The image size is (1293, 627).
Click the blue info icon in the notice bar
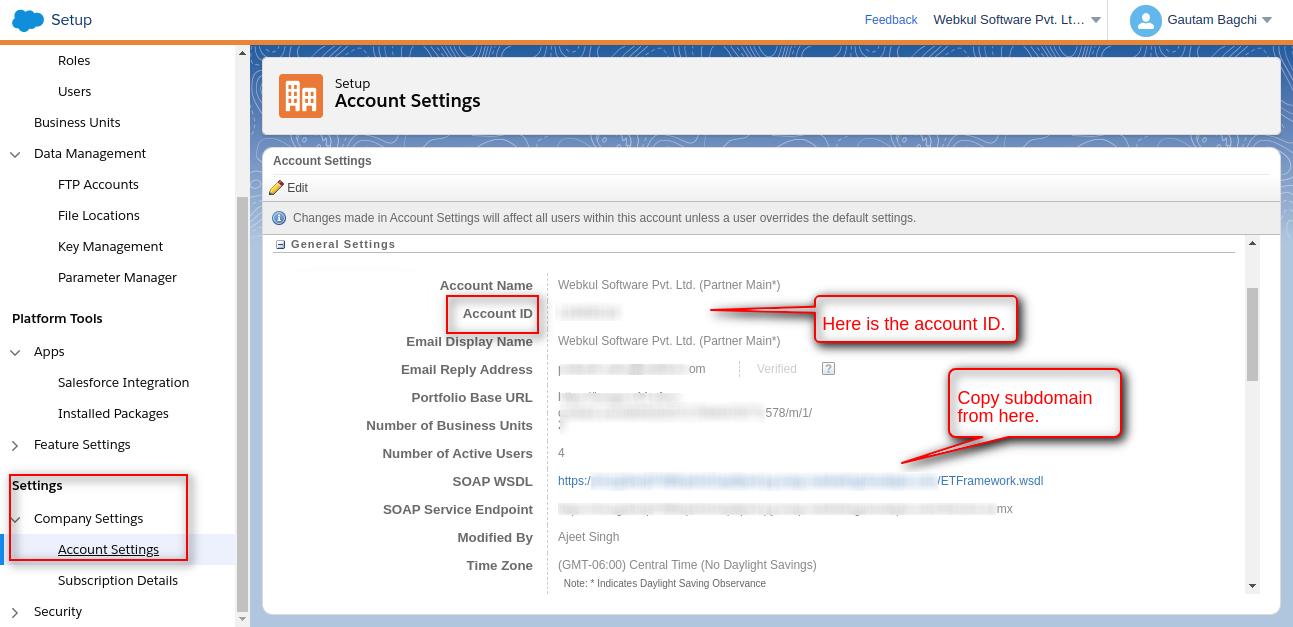pos(280,217)
